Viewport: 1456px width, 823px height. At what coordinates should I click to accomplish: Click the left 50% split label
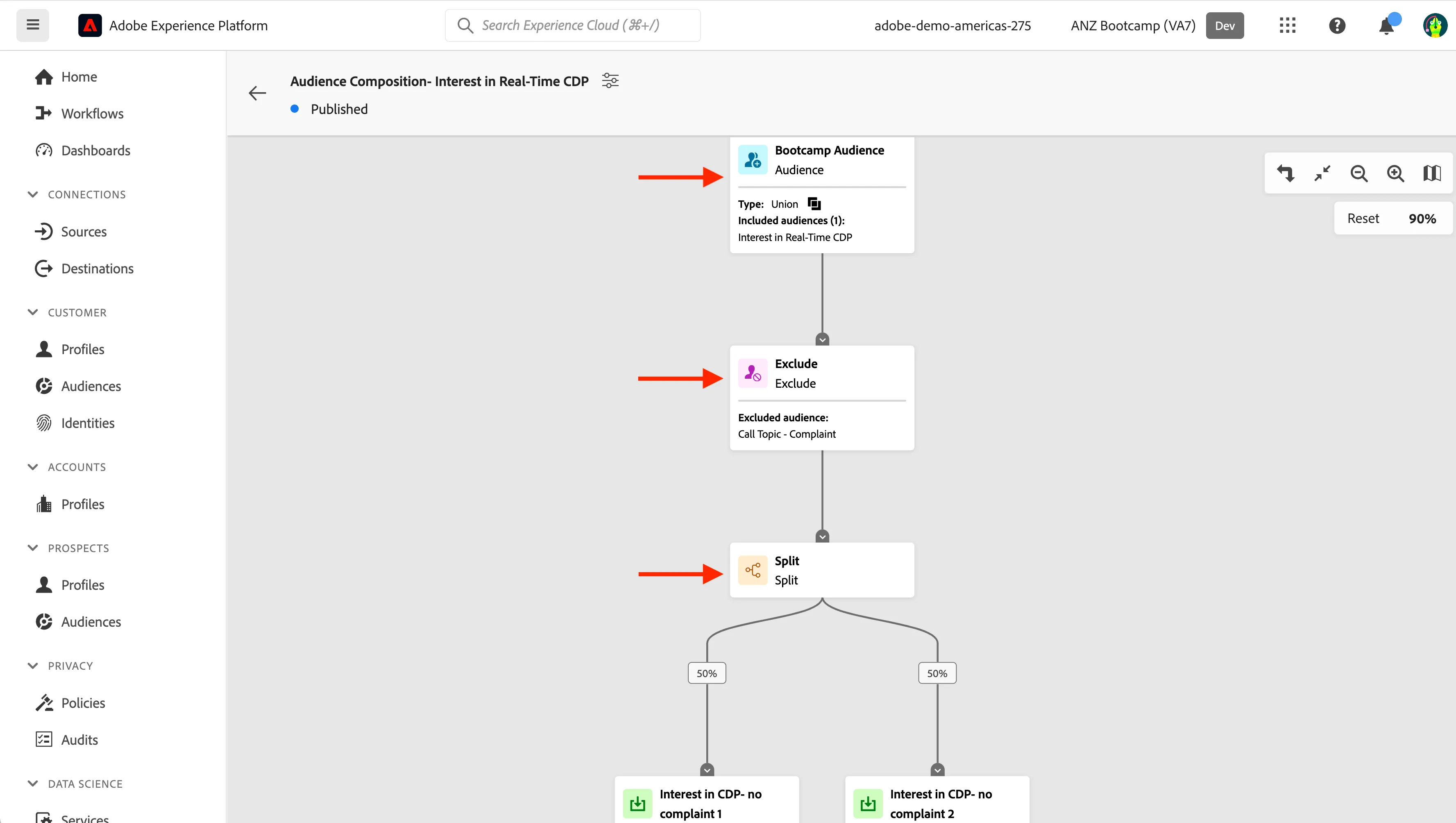707,673
